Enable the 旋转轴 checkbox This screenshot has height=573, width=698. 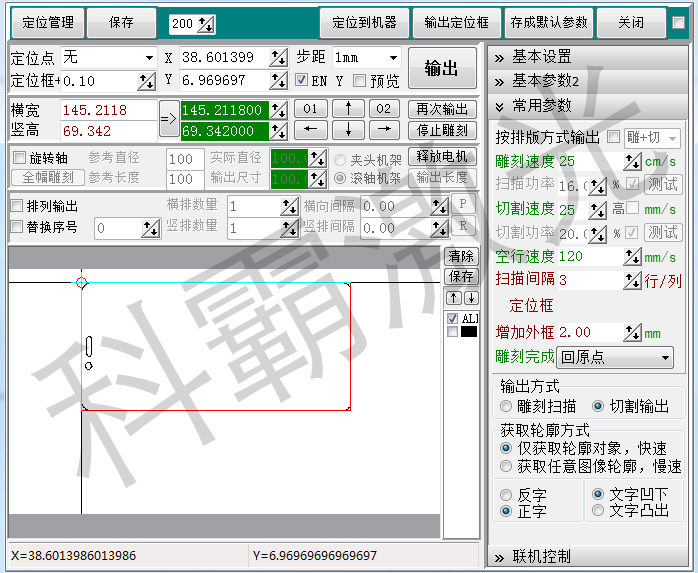point(19,158)
